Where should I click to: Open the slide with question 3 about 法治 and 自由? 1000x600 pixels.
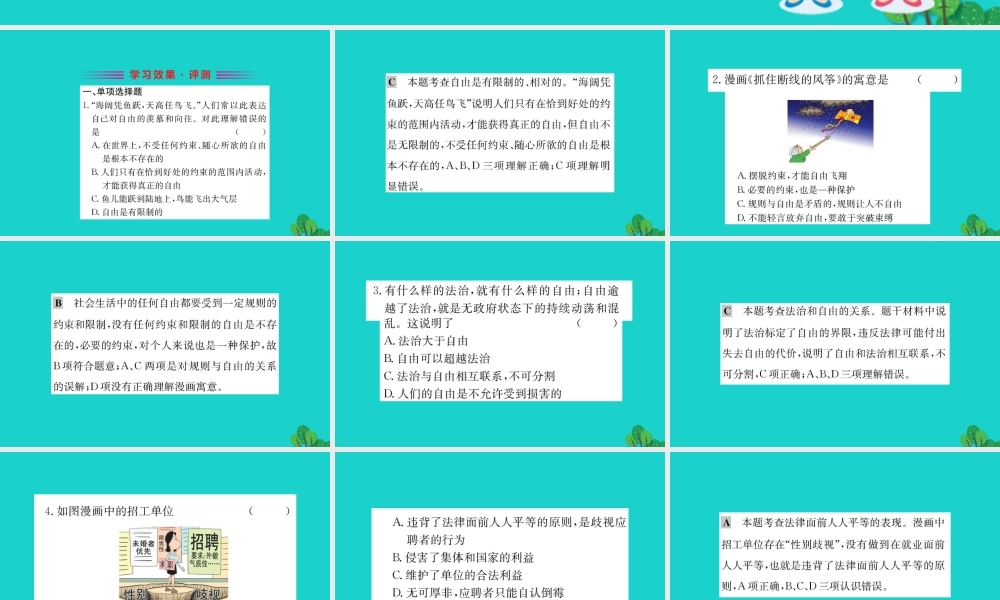500,344
